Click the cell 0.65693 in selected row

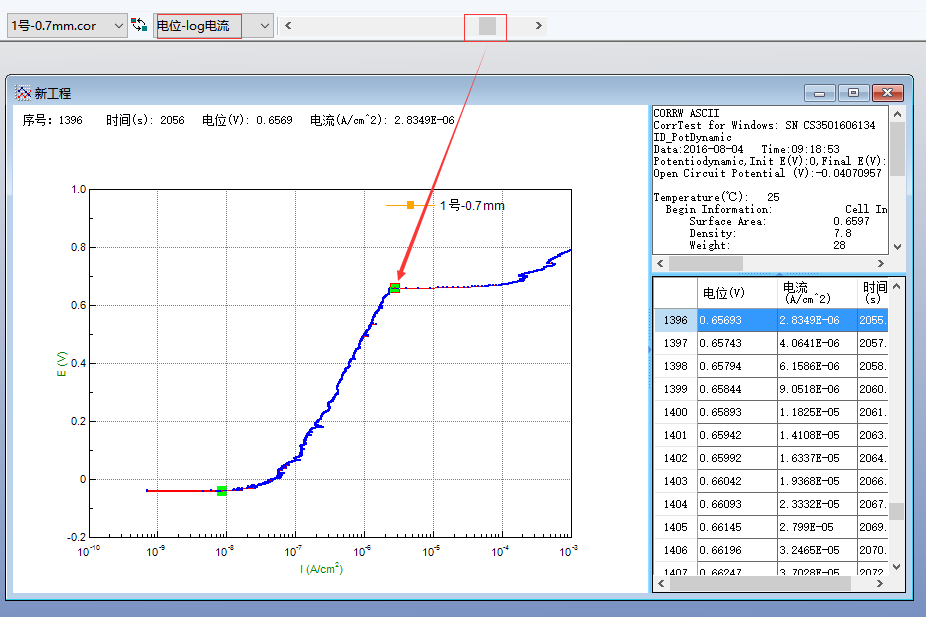click(x=737, y=320)
